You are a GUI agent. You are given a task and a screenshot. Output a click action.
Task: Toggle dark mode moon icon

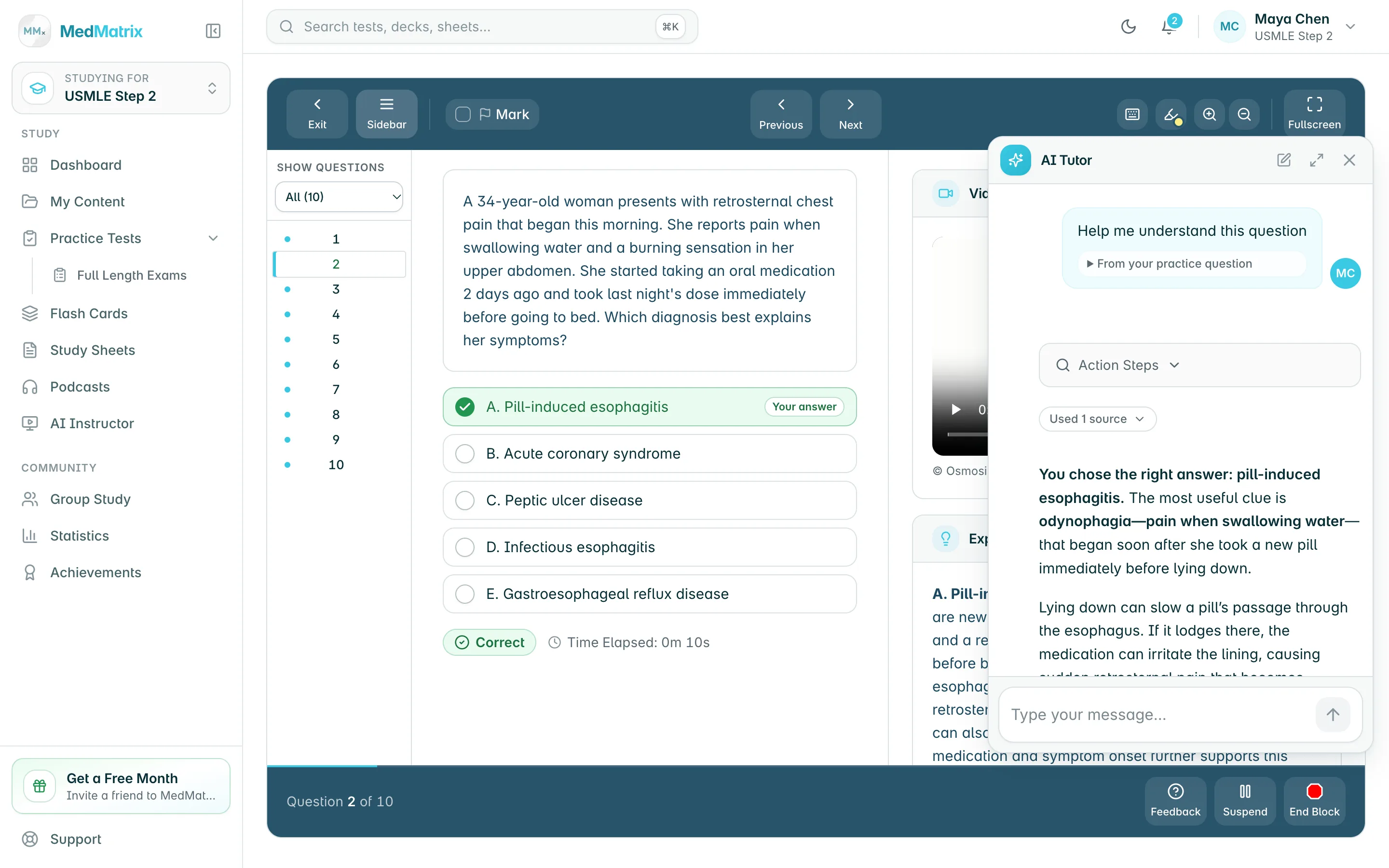point(1129,27)
